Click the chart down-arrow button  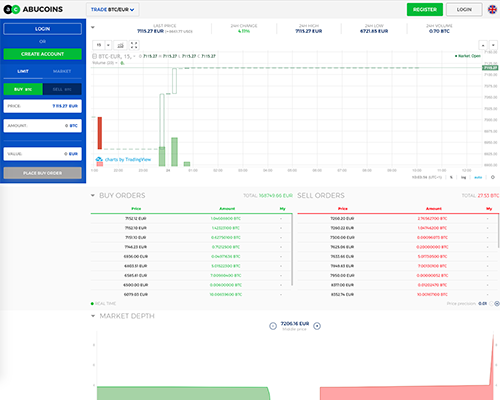(x=493, y=45)
